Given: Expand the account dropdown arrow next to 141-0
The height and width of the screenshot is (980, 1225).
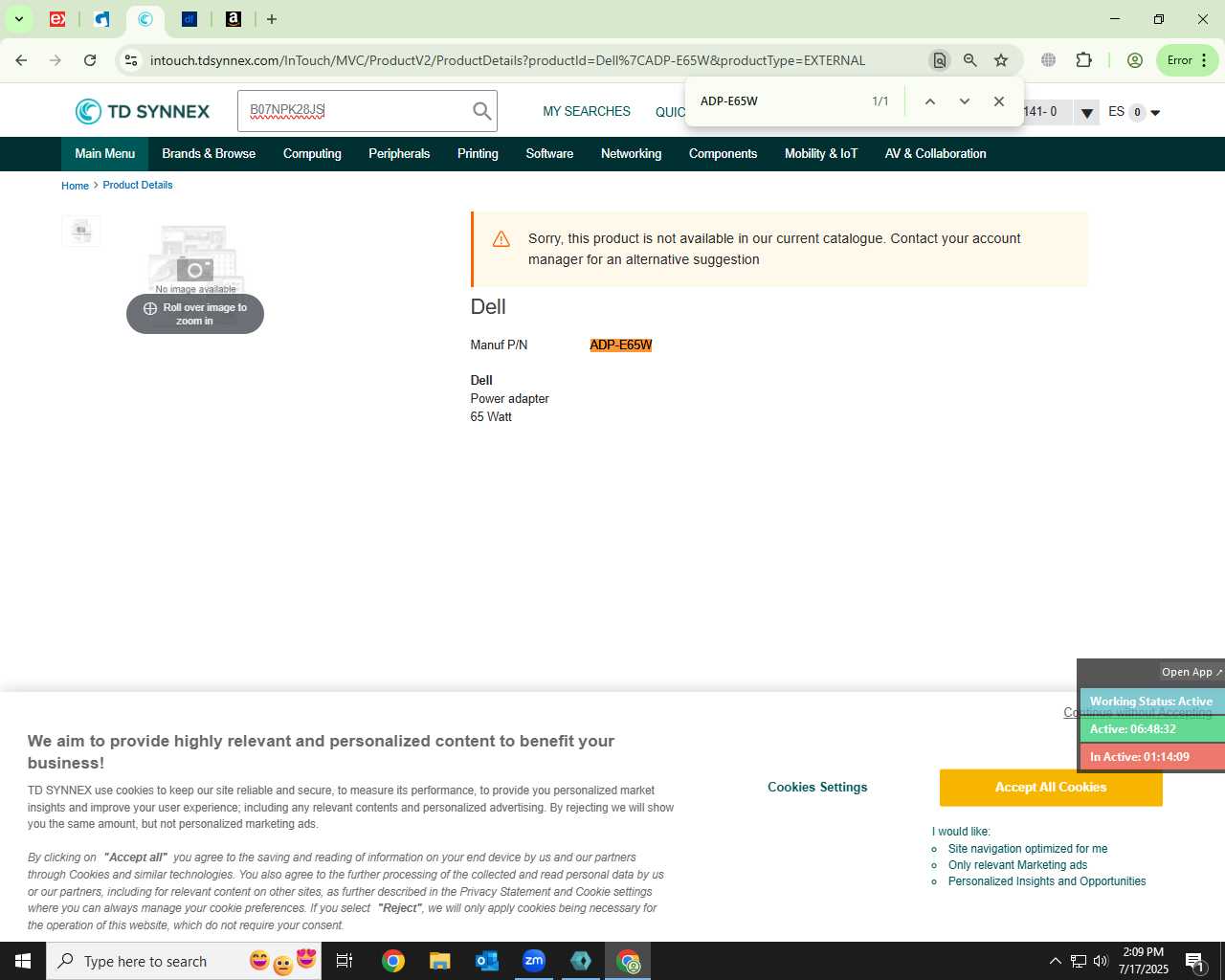Looking at the screenshot, I should point(1086,113).
